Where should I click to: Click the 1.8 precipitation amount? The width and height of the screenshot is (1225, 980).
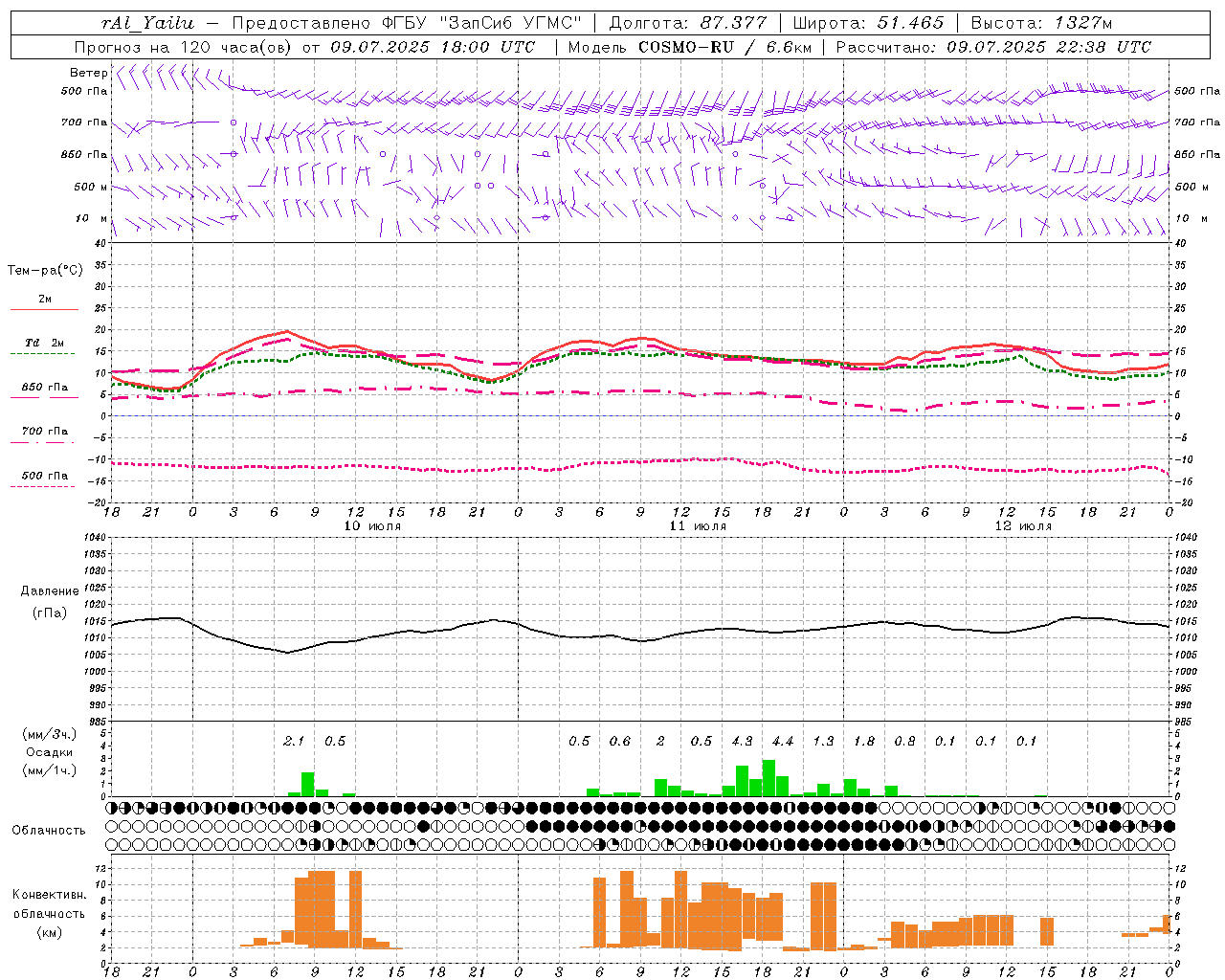864,741
